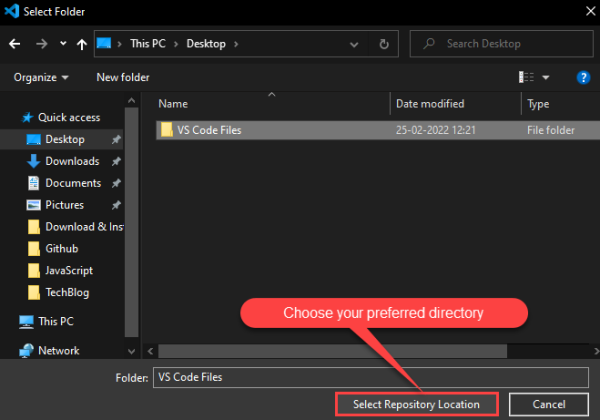Click the blue computer icon in address bar

click(x=104, y=43)
